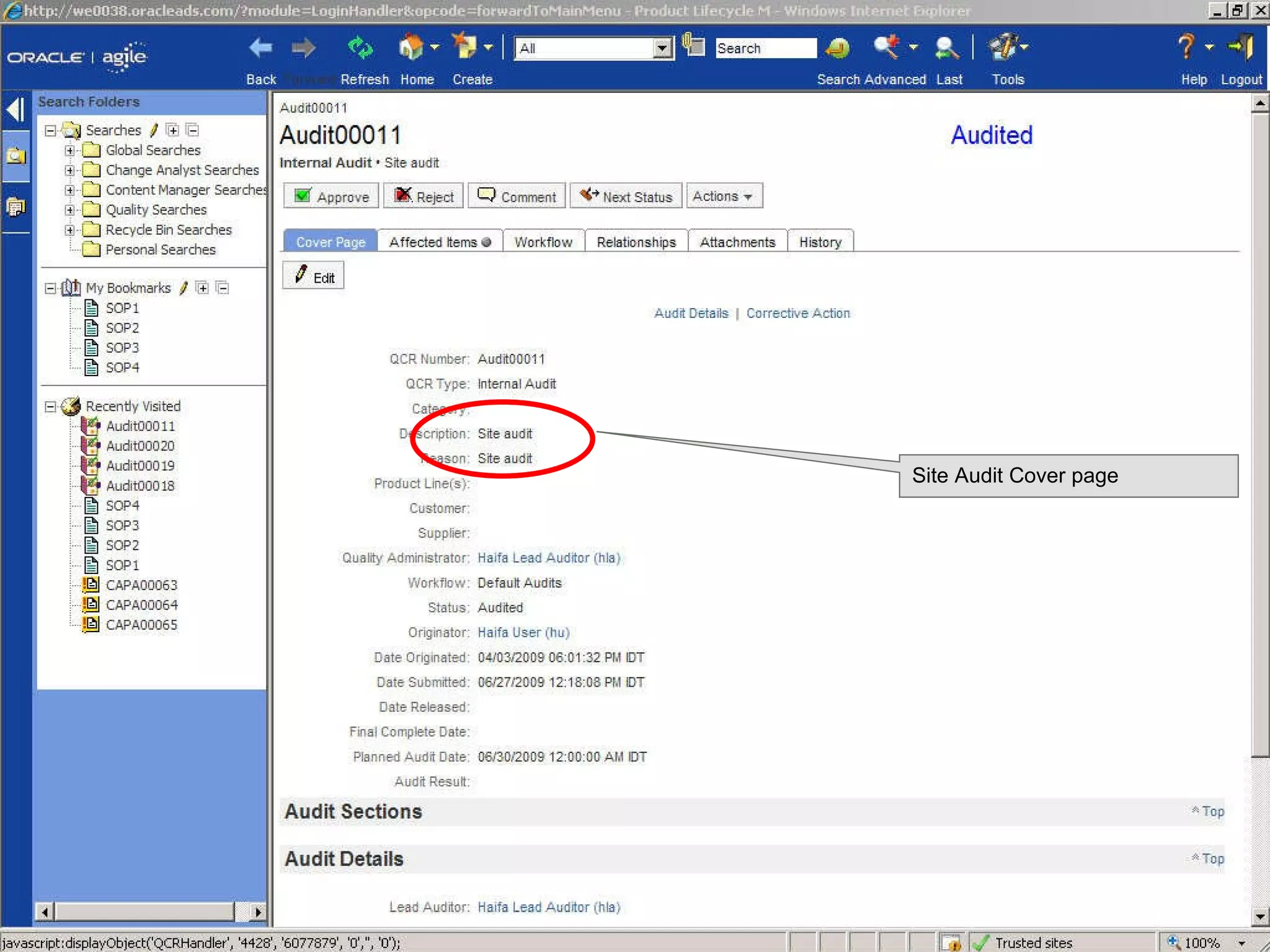Click the Back arrow icon

click(260, 48)
